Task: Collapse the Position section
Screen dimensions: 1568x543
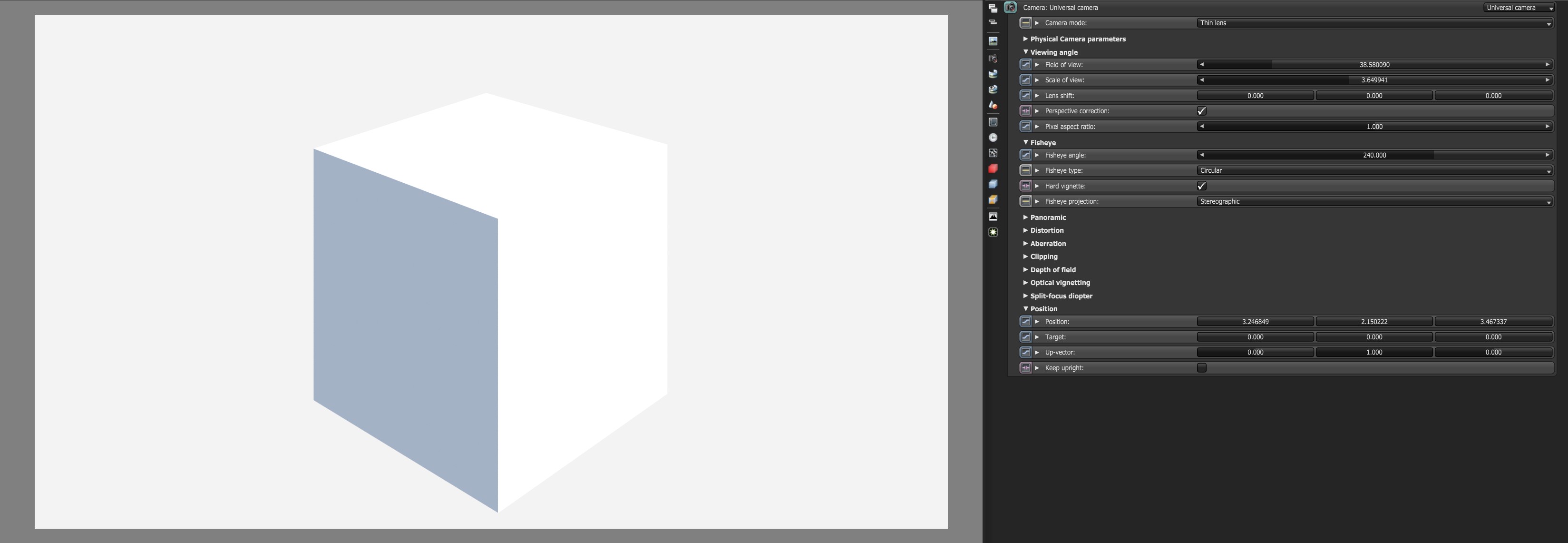Action: click(1043, 309)
